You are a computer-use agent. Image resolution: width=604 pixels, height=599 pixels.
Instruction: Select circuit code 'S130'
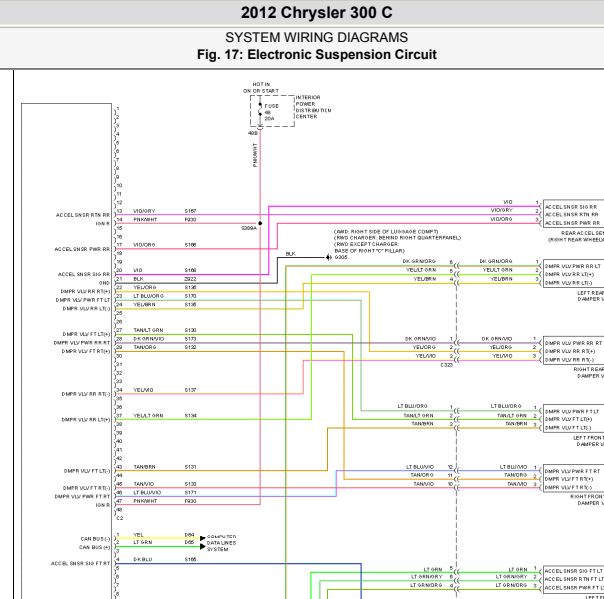pos(190,330)
